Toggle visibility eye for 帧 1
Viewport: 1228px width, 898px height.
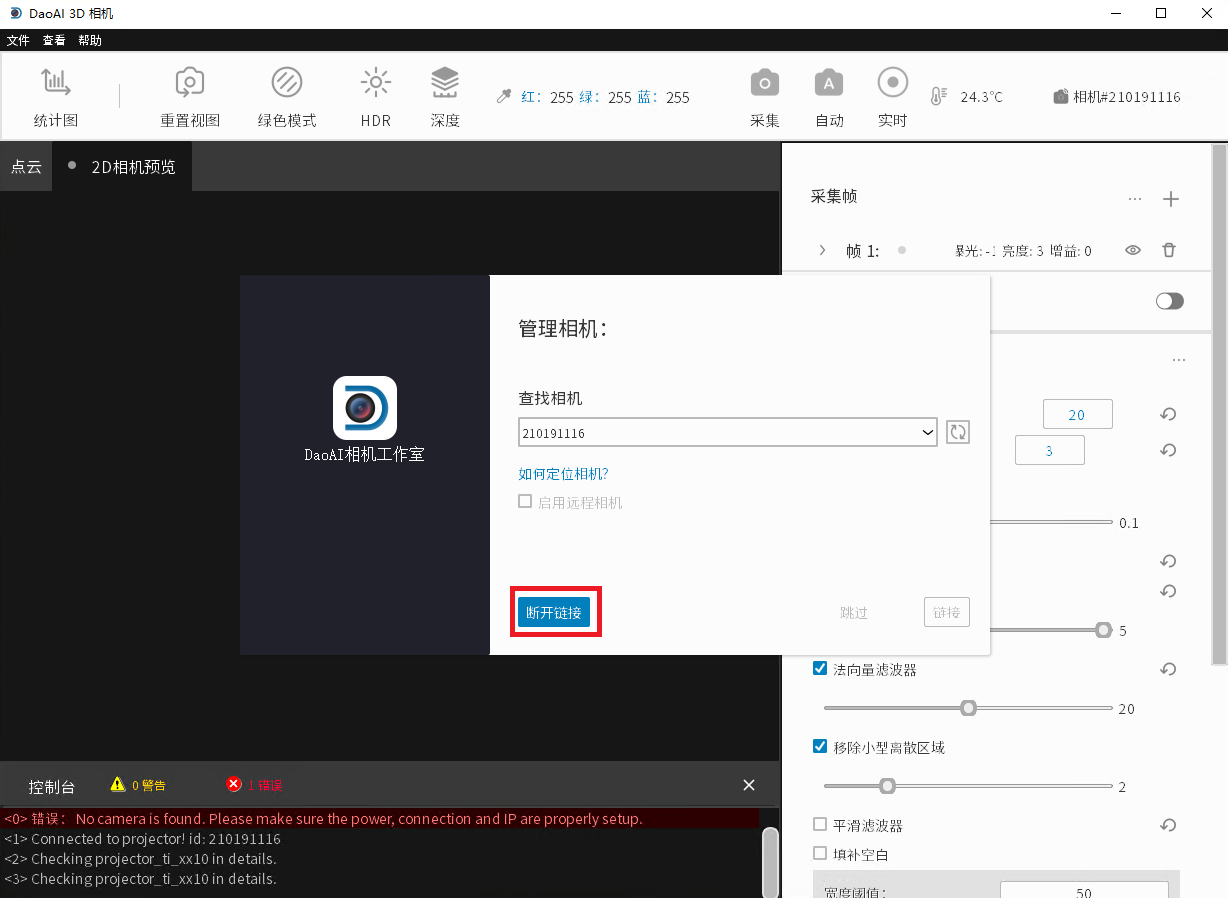click(1133, 251)
